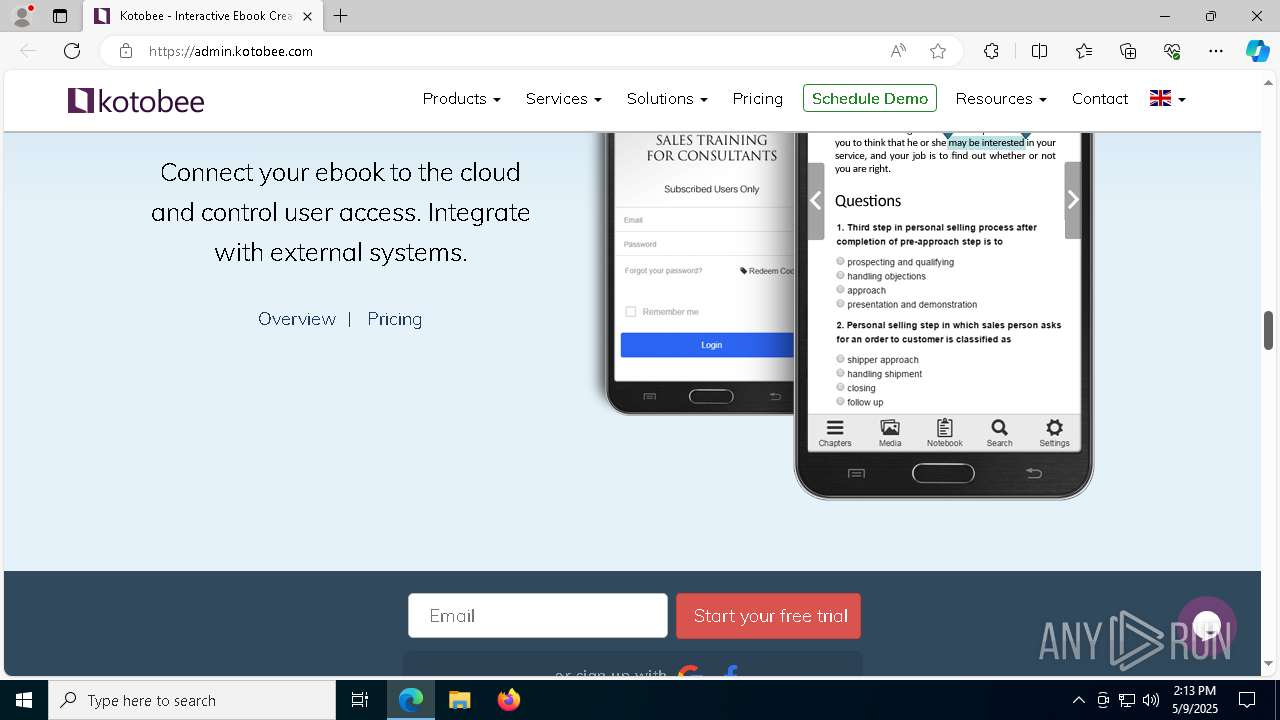Open Edge tab actions menu icon

[60, 16]
